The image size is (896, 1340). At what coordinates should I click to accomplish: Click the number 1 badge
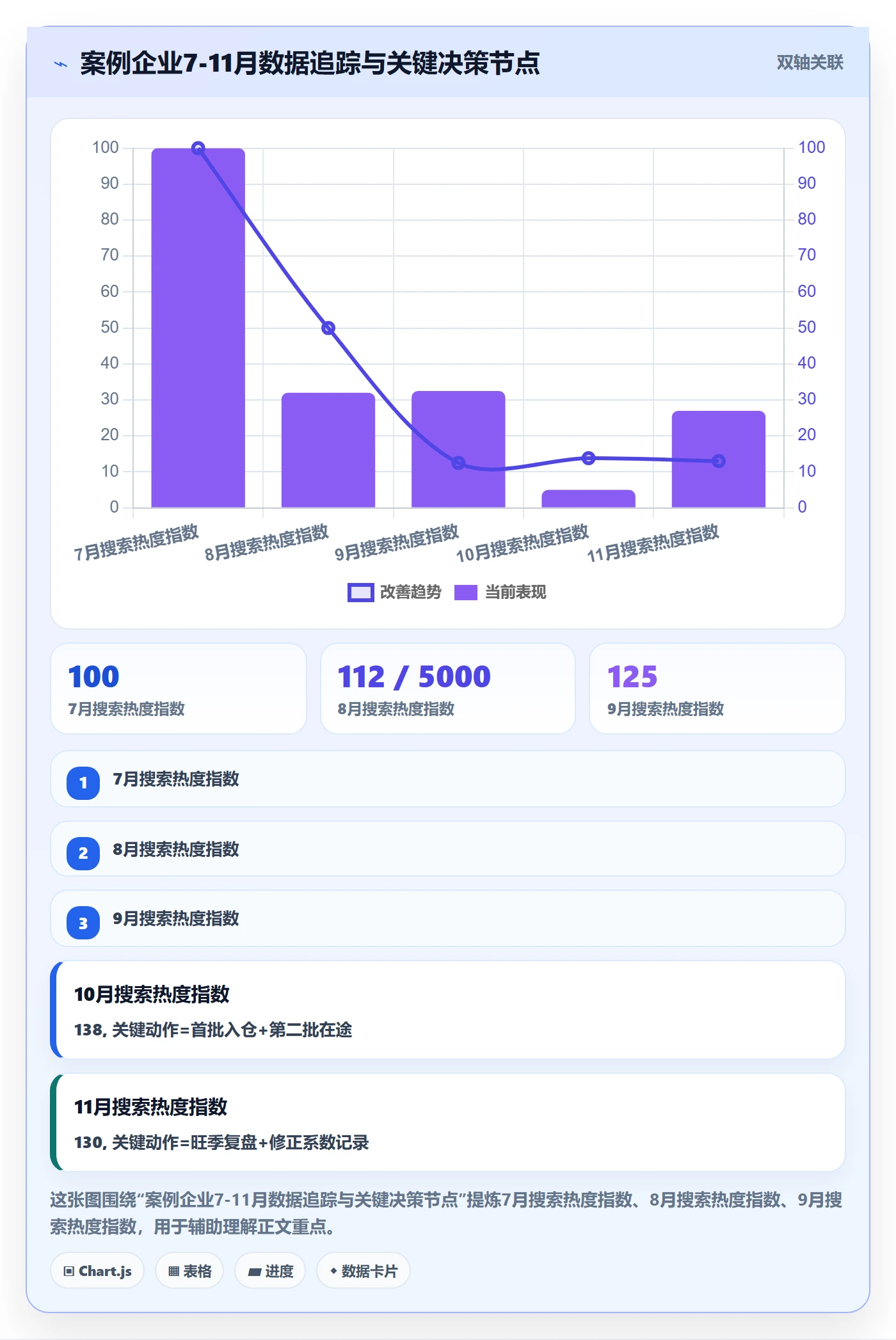pyautogui.click(x=83, y=783)
